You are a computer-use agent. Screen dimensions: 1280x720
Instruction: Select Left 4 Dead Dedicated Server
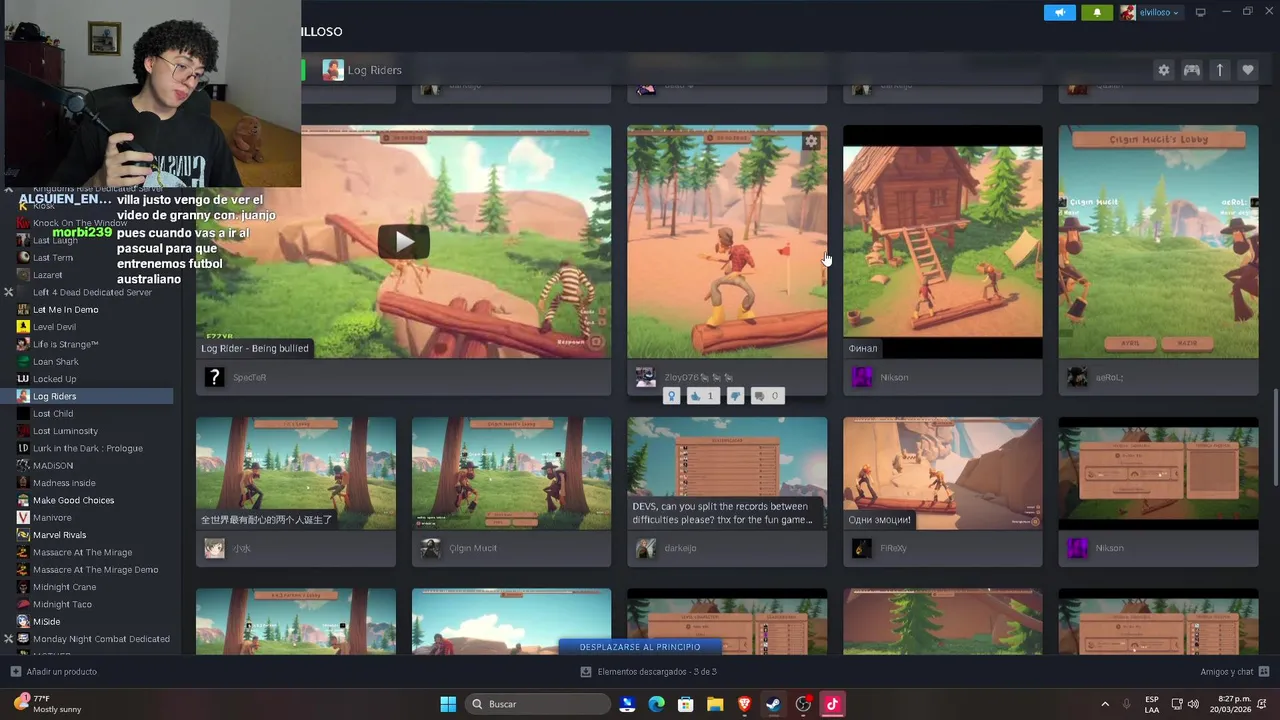click(94, 292)
